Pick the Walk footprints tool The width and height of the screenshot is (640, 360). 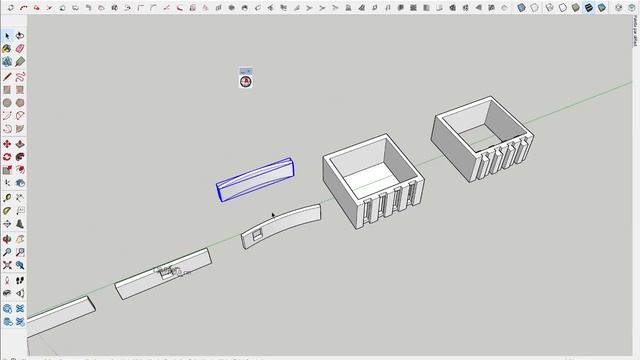[20, 280]
